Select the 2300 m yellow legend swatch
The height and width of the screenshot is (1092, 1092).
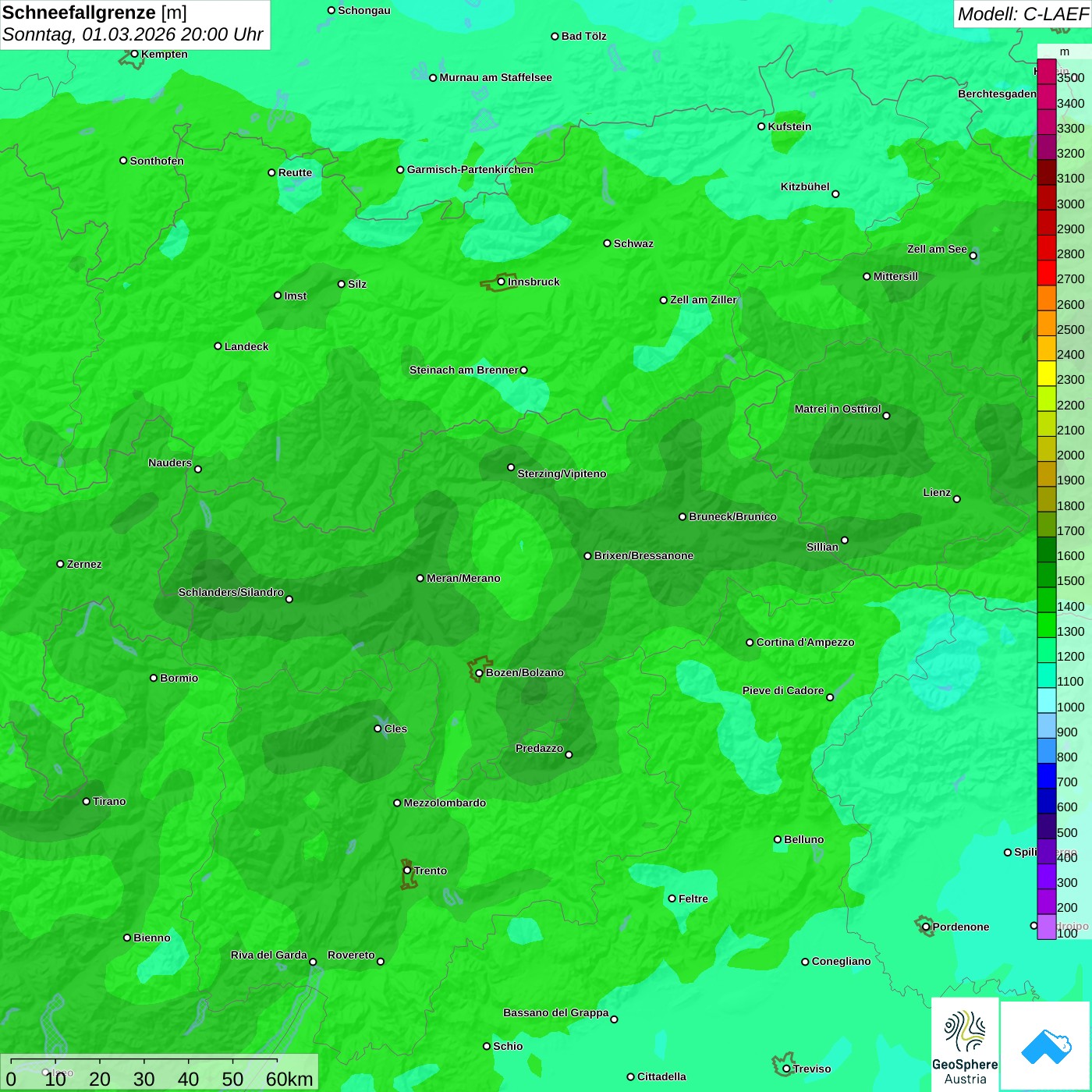point(1047,374)
